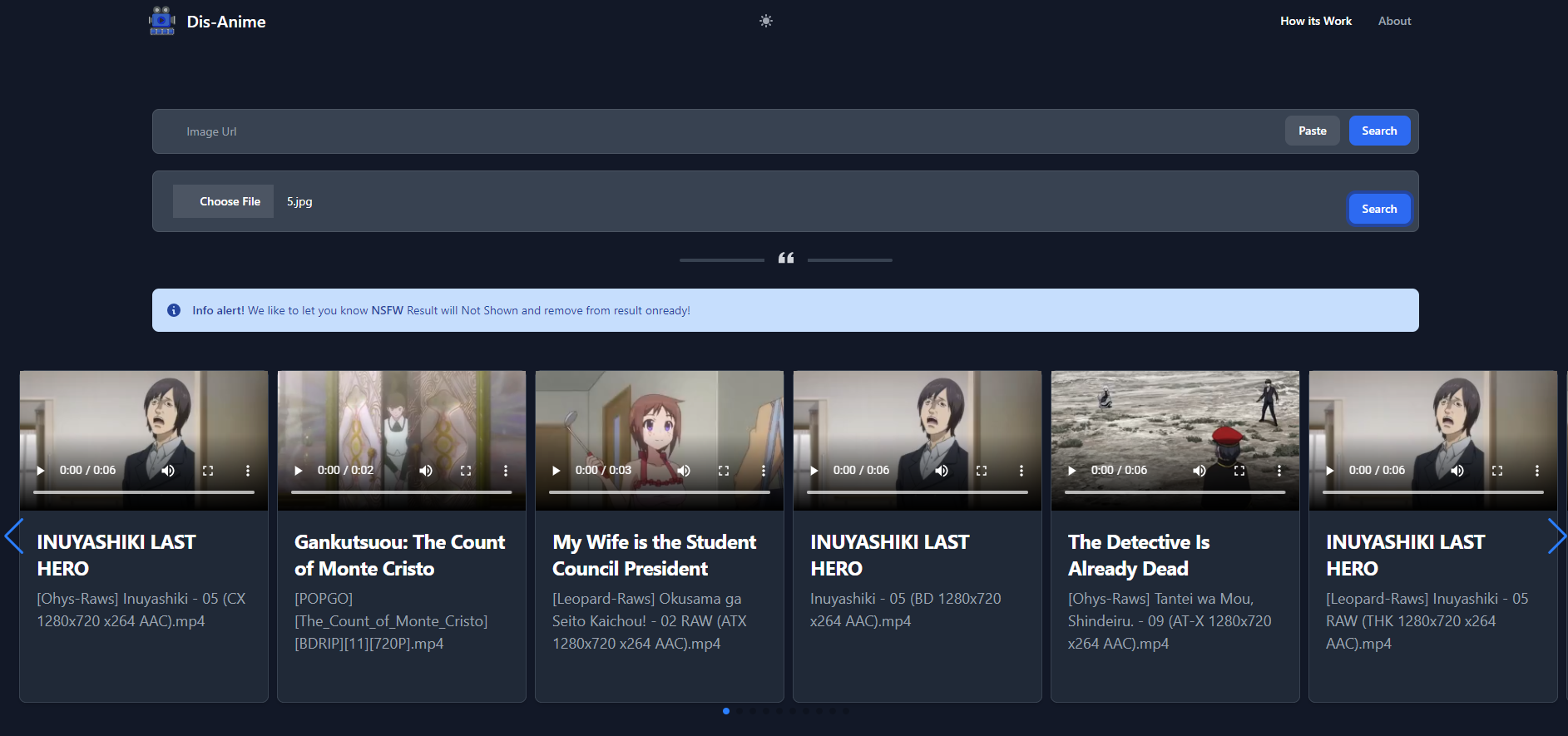Play the Gankutsuou Count of Monte Cristo clip
Screen dimensions: 1568x736
(298, 471)
